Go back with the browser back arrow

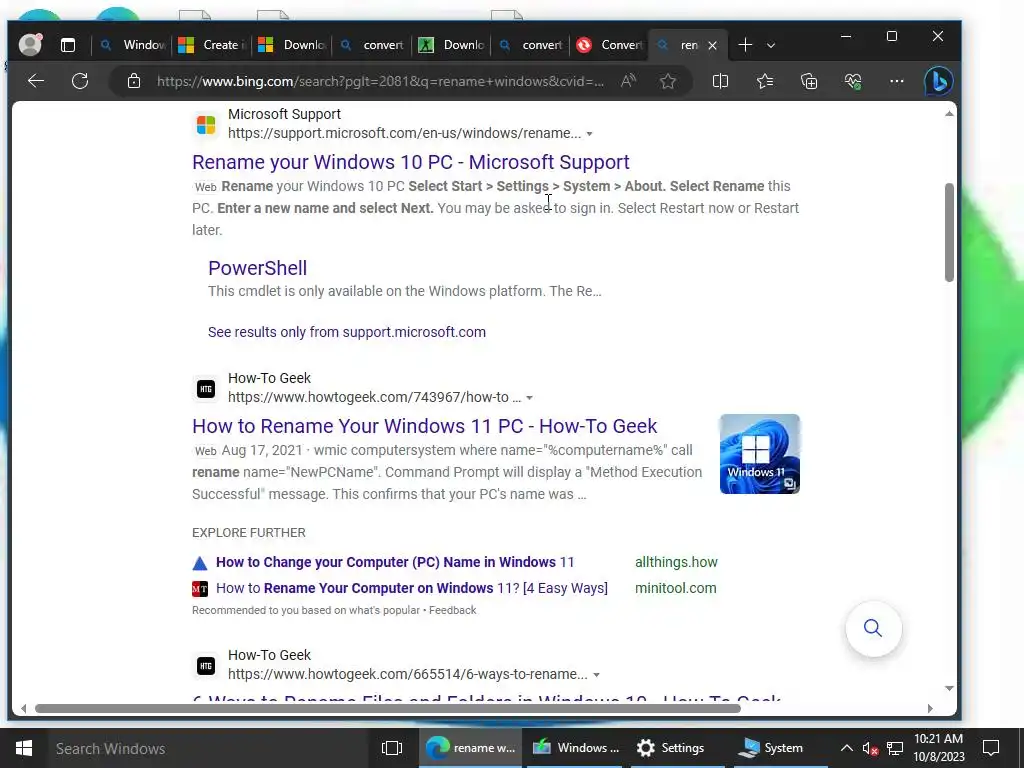(36, 81)
